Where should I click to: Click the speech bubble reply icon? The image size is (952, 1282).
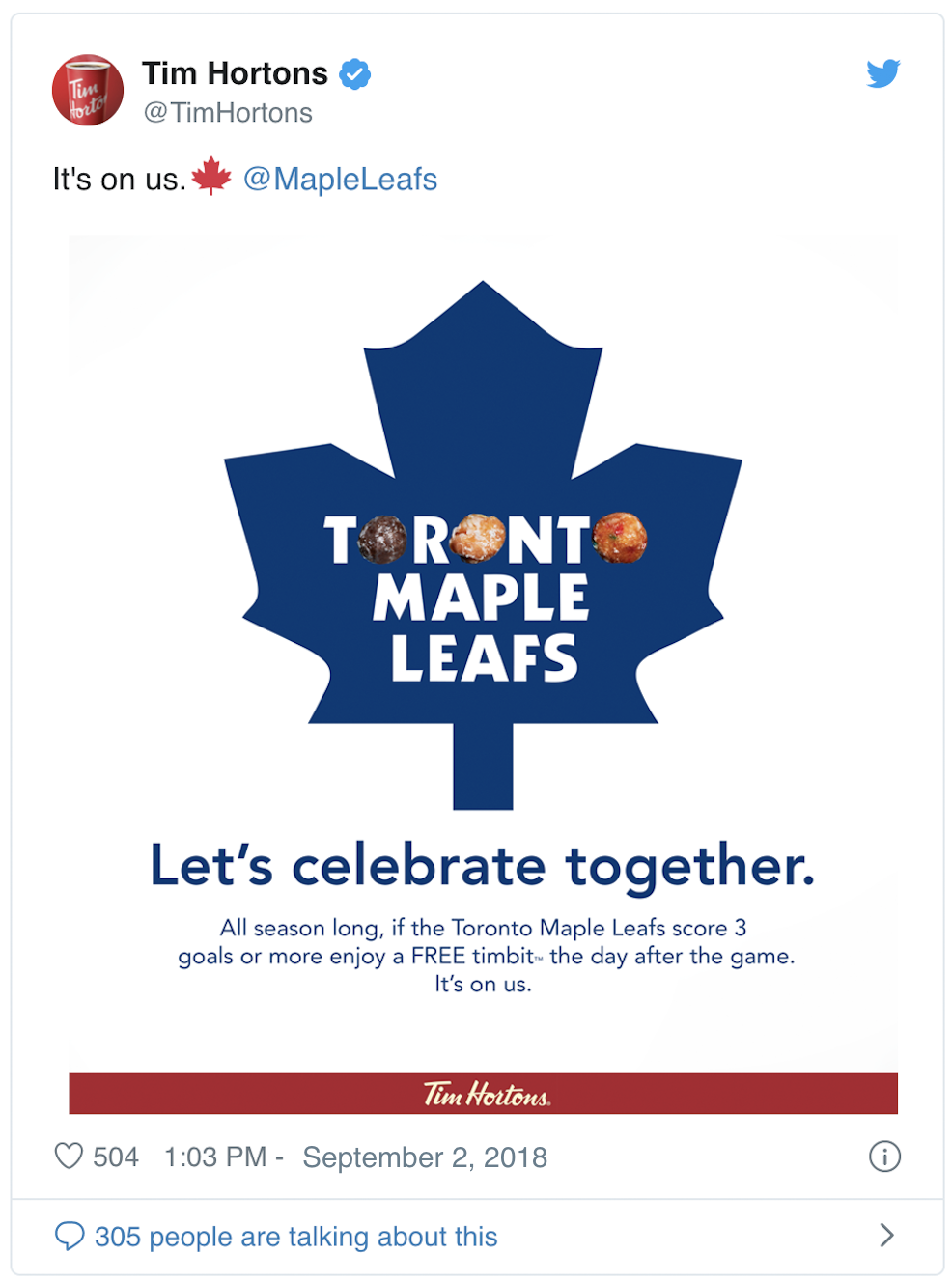(x=70, y=1236)
